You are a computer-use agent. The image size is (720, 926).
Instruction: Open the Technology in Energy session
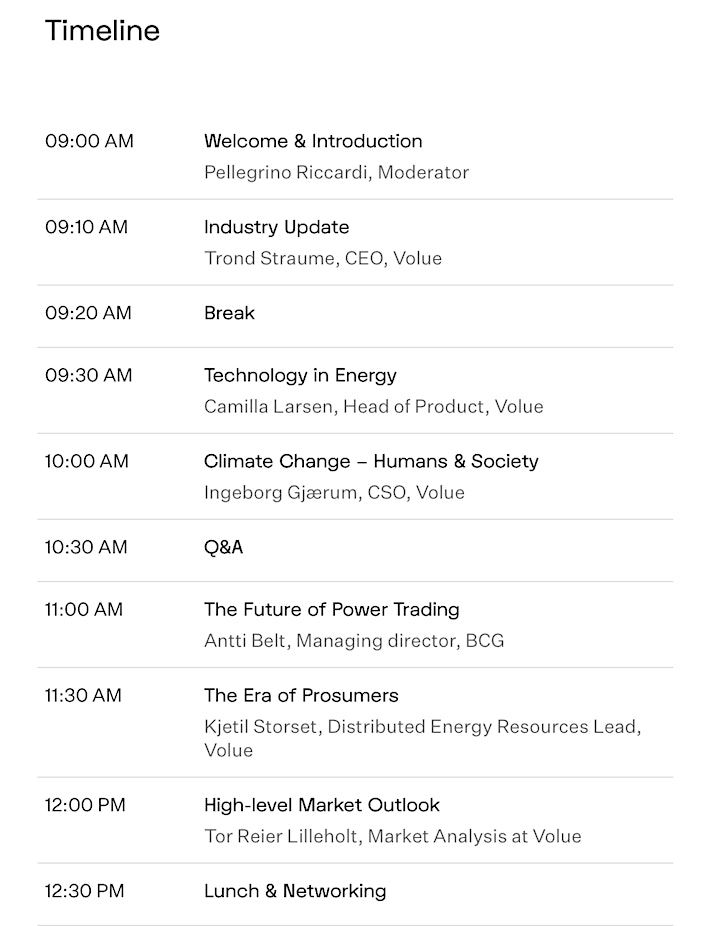coord(300,375)
